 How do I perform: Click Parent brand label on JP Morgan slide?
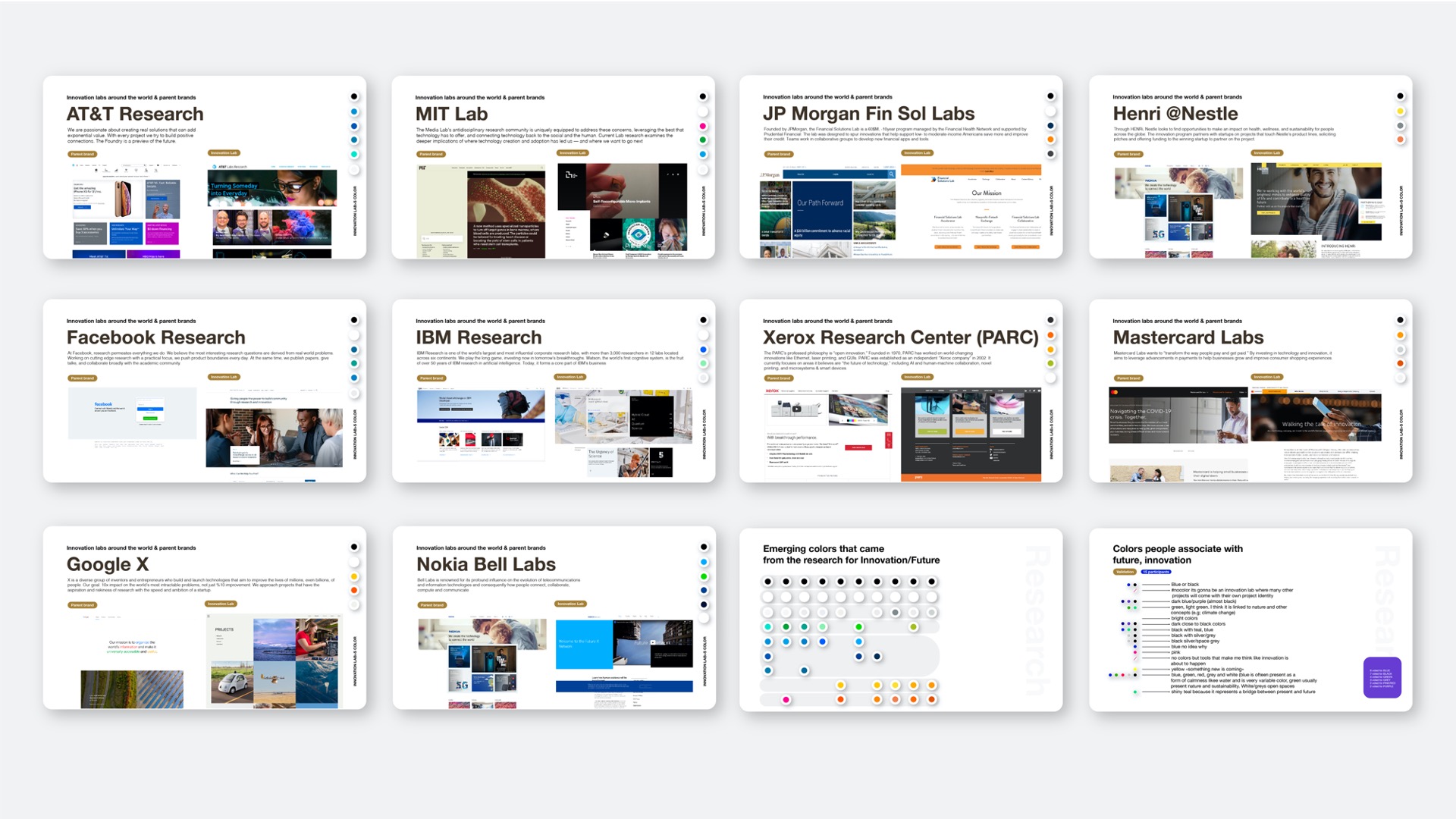click(779, 154)
